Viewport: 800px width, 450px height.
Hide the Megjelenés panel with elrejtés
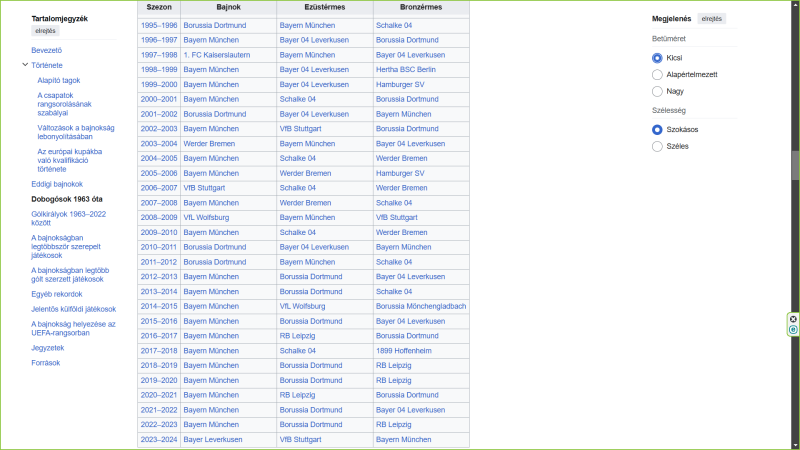(x=711, y=19)
